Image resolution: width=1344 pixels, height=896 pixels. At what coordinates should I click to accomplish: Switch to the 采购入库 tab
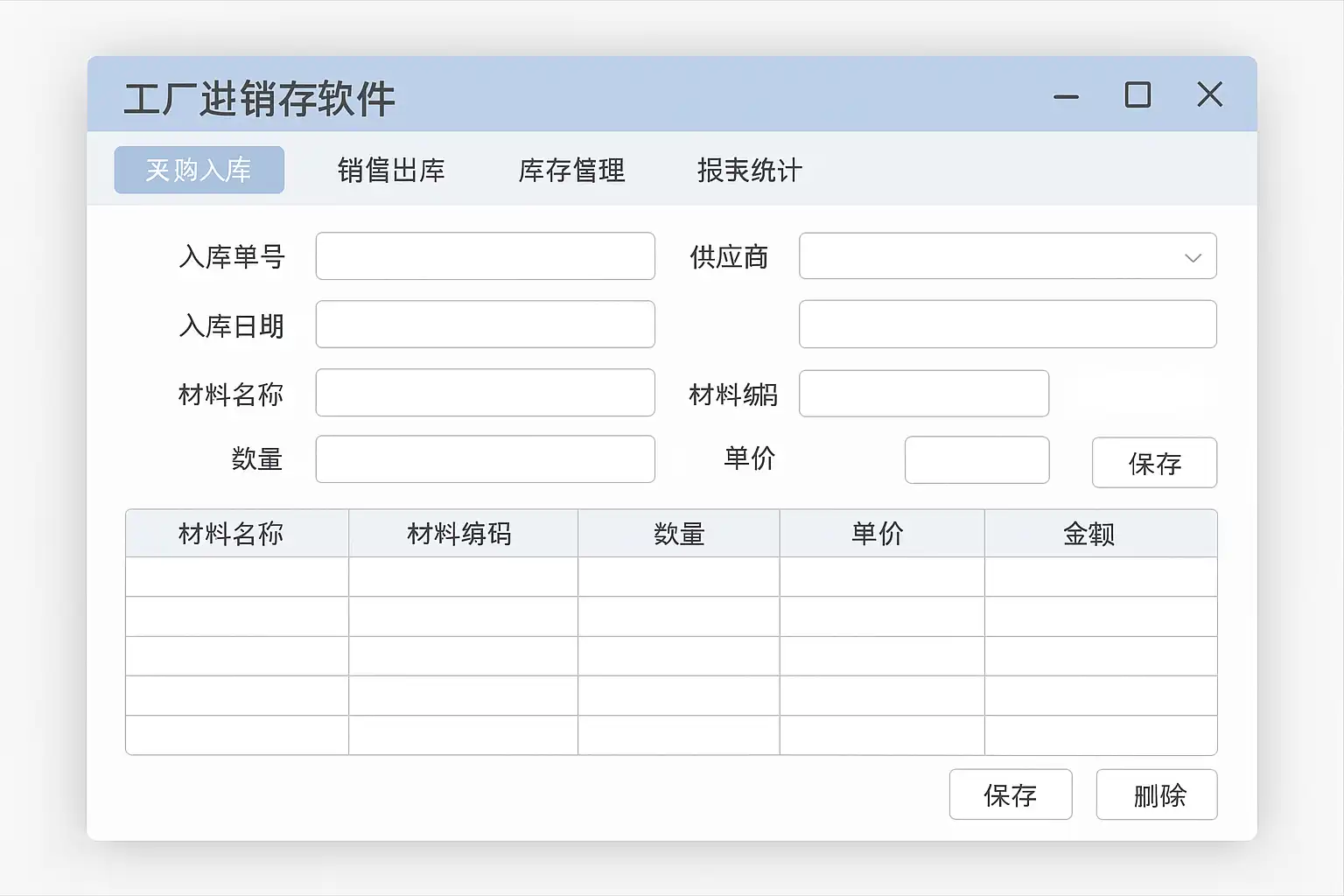[x=199, y=170]
